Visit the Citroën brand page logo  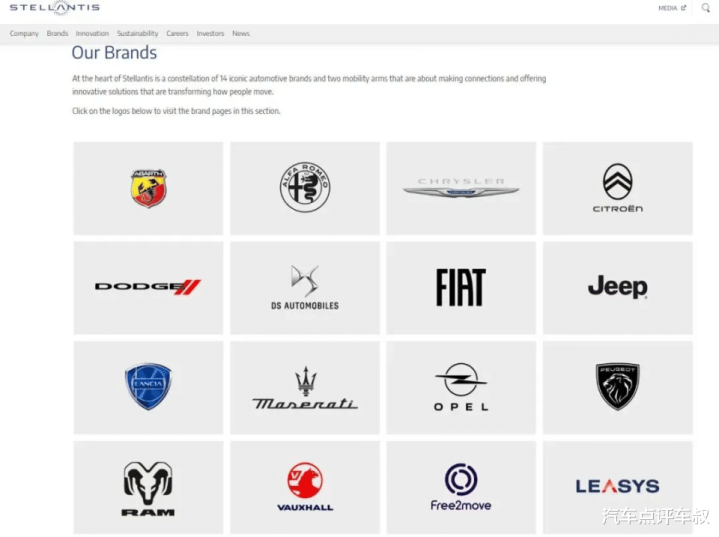point(618,188)
